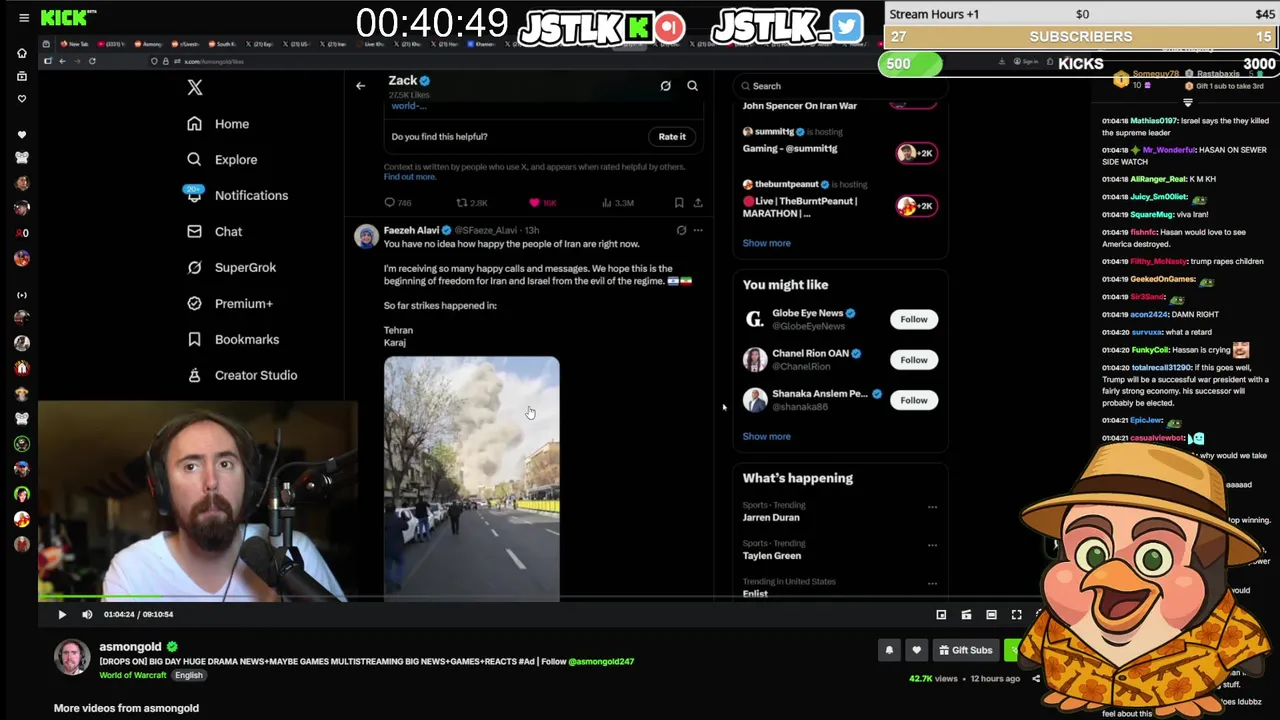Open Chanel Rion OAN avatar
Viewport: 1280px width, 720px height.
click(755, 359)
